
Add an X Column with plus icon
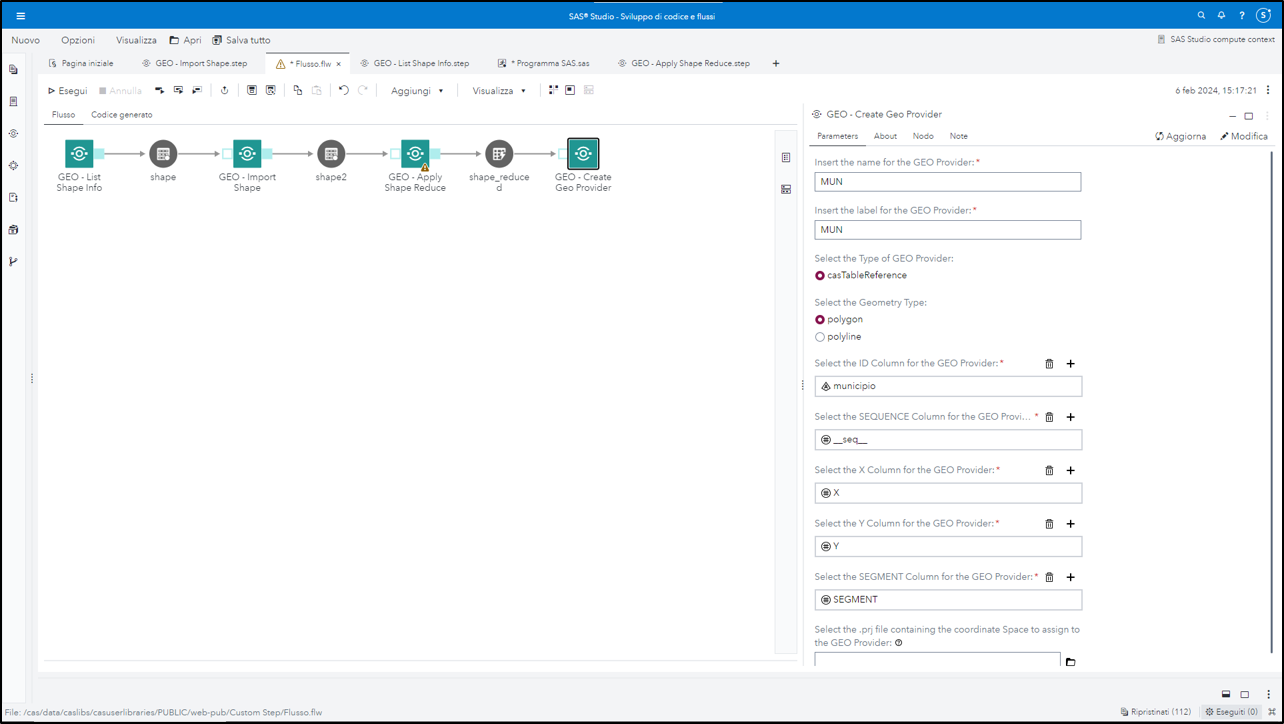pyautogui.click(x=1070, y=470)
